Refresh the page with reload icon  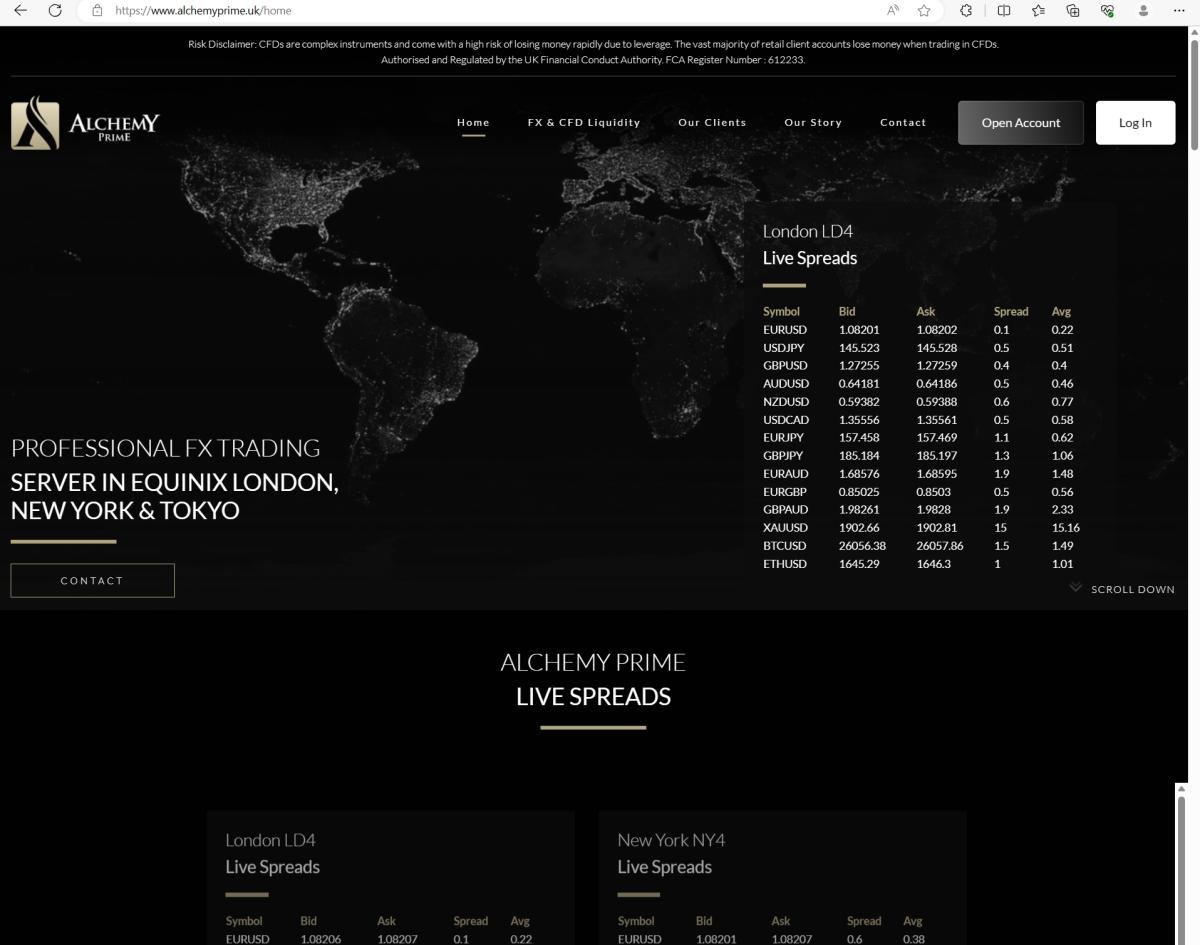(x=55, y=10)
